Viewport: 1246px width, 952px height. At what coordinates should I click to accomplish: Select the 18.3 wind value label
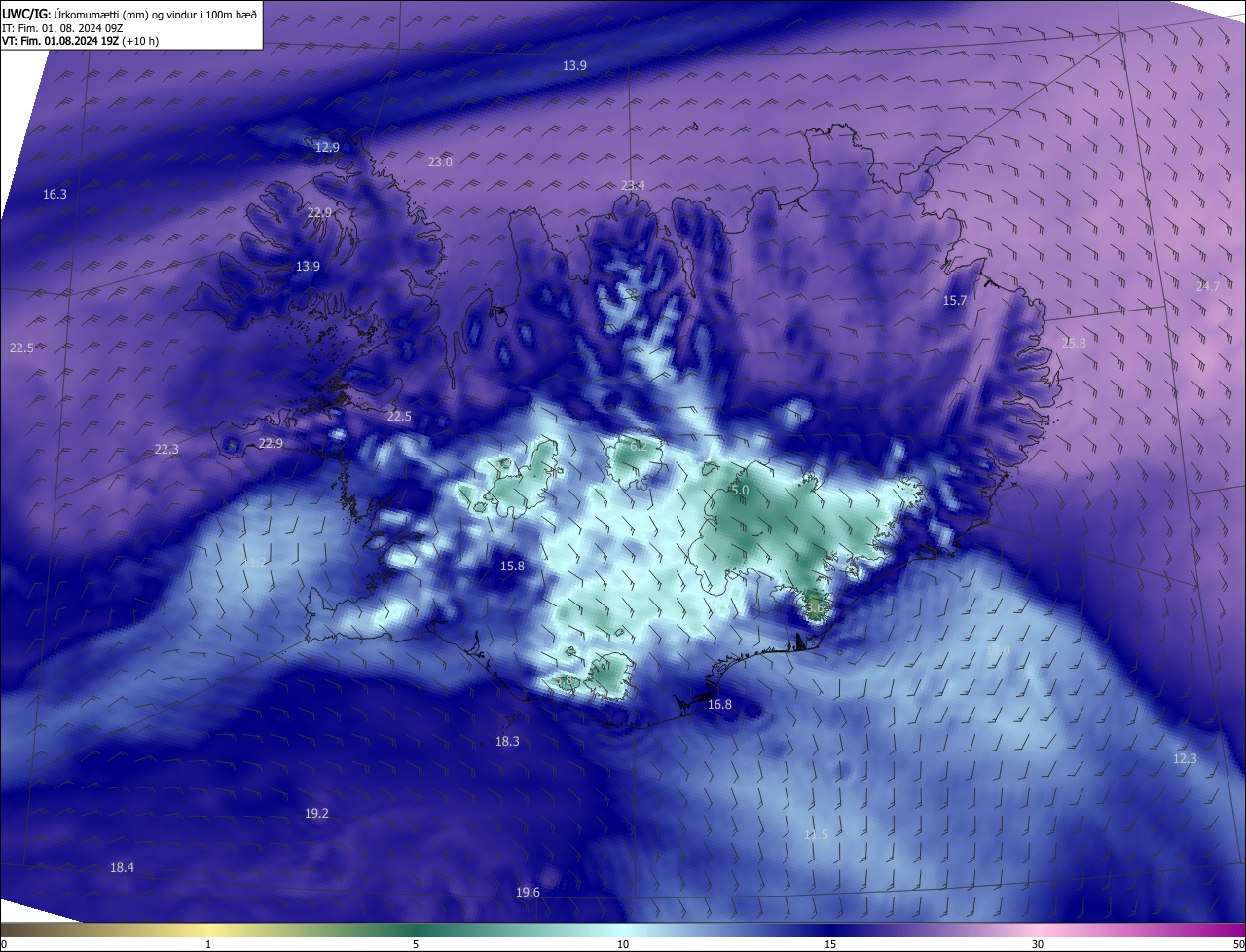507,742
